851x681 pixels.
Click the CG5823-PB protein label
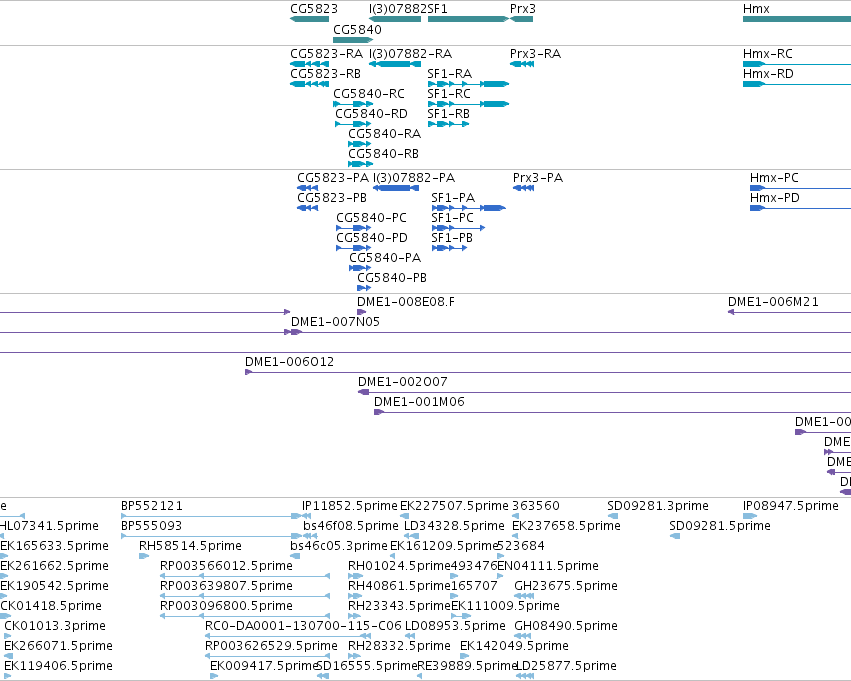tap(332, 198)
